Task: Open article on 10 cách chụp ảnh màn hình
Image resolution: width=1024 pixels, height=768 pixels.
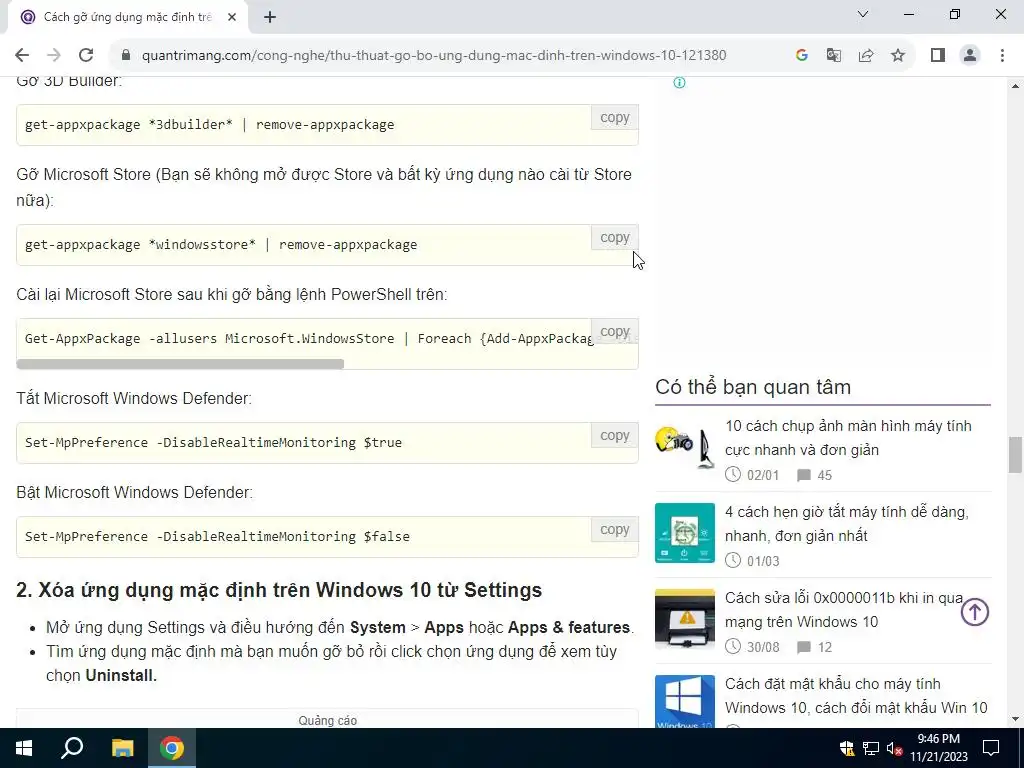Action: pos(848,438)
